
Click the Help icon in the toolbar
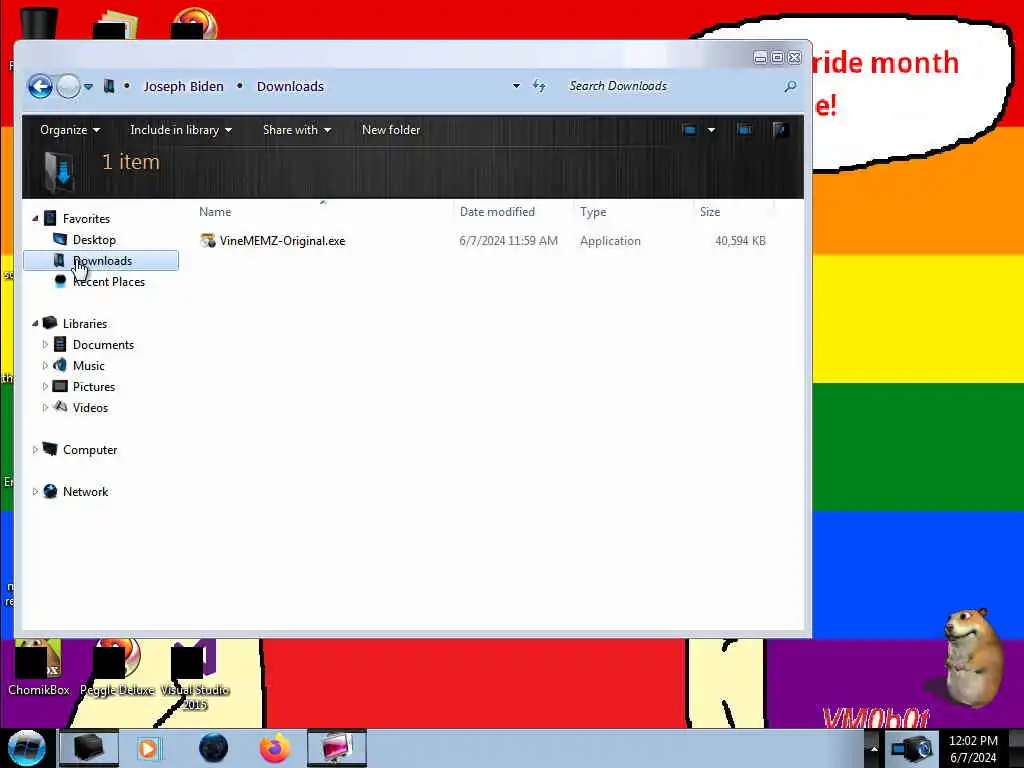click(x=780, y=130)
